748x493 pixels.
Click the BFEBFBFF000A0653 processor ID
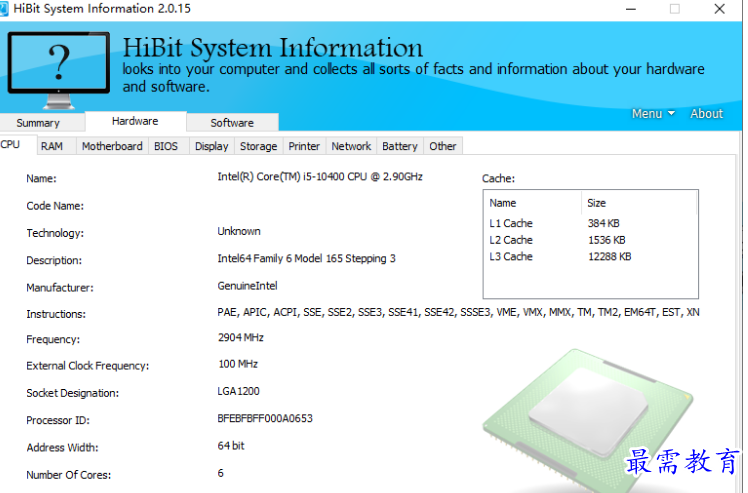(265, 419)
